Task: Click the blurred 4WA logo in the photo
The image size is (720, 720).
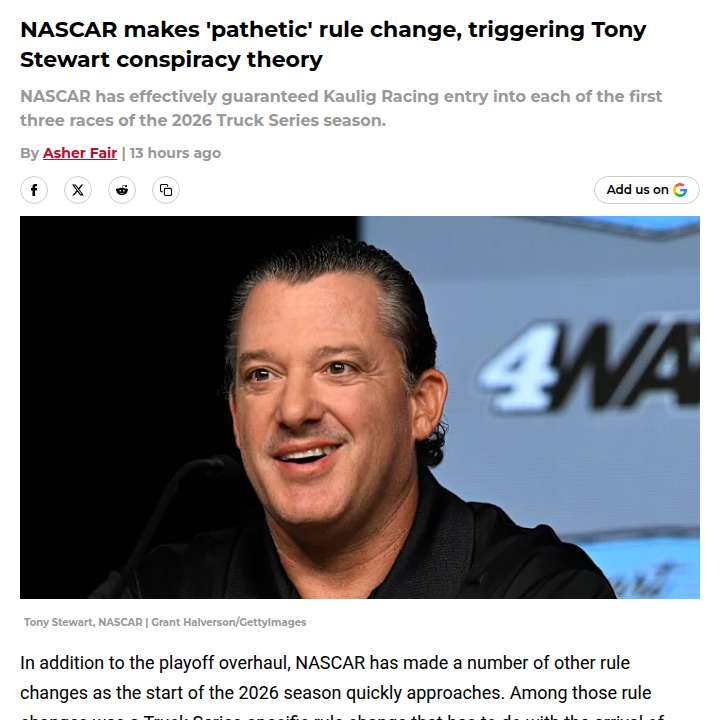Action: coord(588,365)
